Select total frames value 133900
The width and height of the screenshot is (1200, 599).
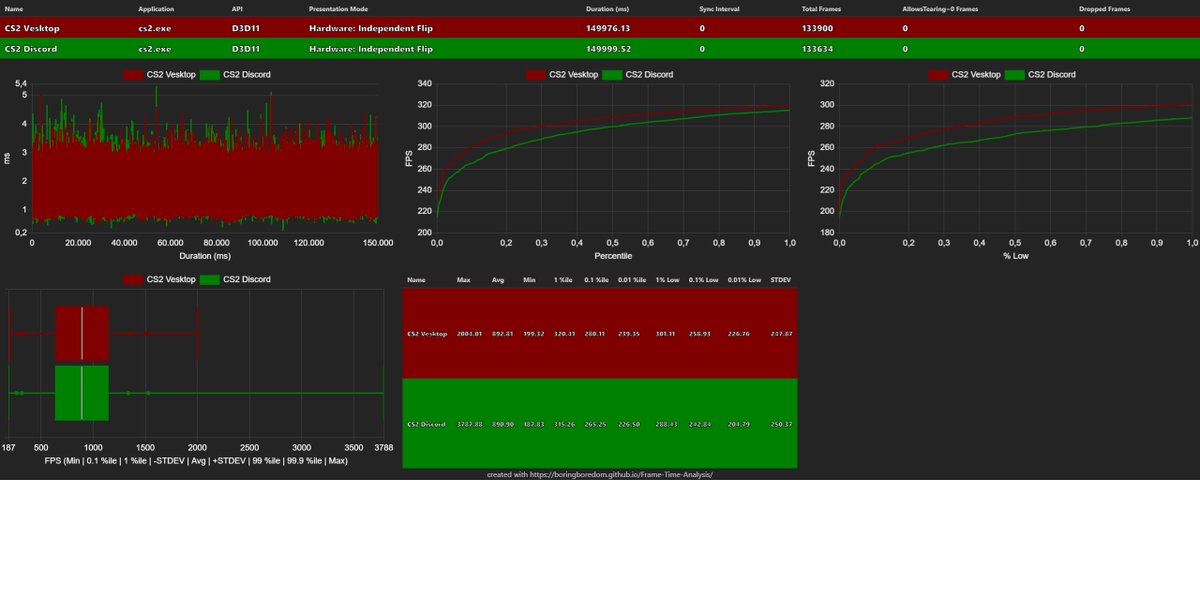point(819,28)
